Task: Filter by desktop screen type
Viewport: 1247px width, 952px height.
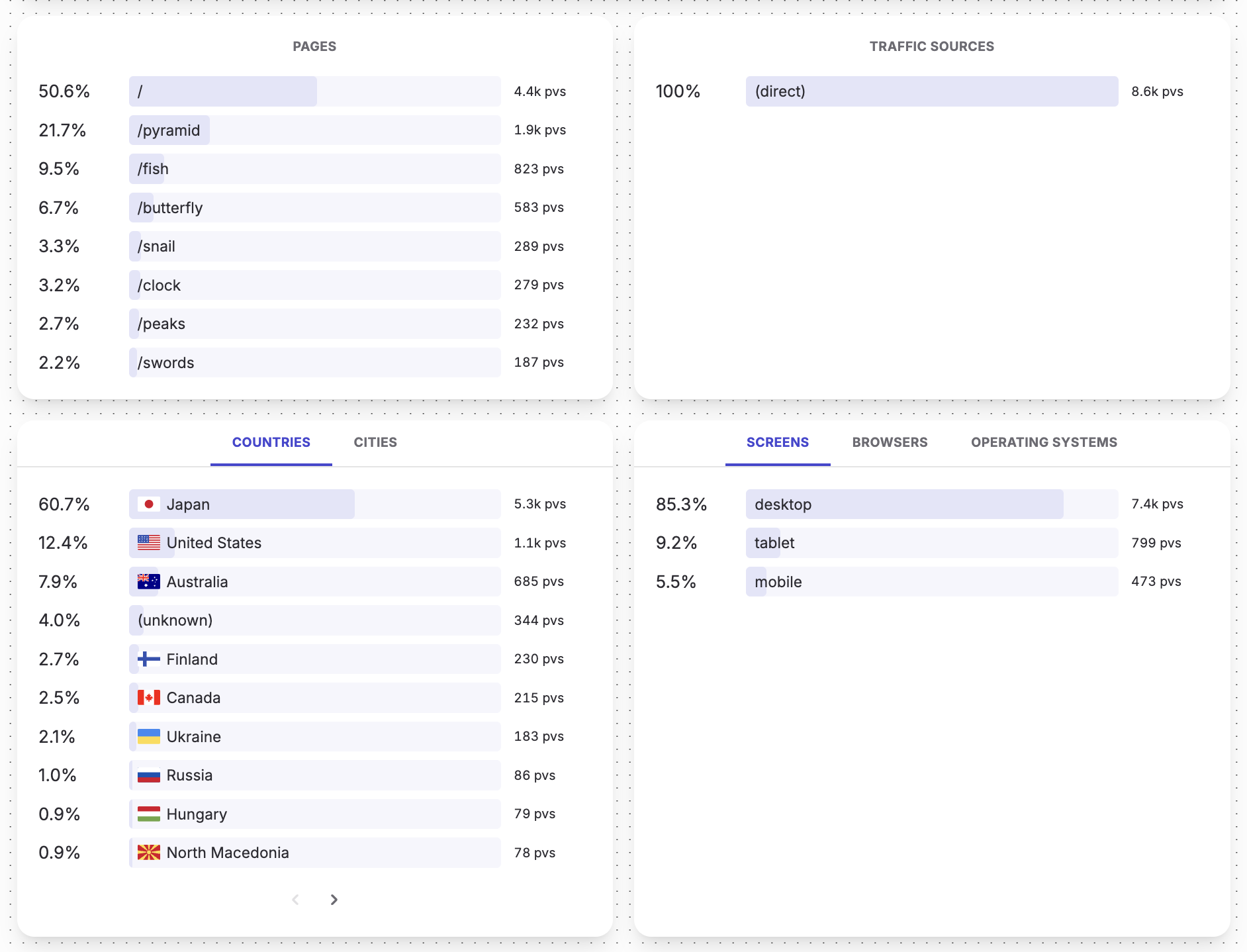Action: point(932,504)
